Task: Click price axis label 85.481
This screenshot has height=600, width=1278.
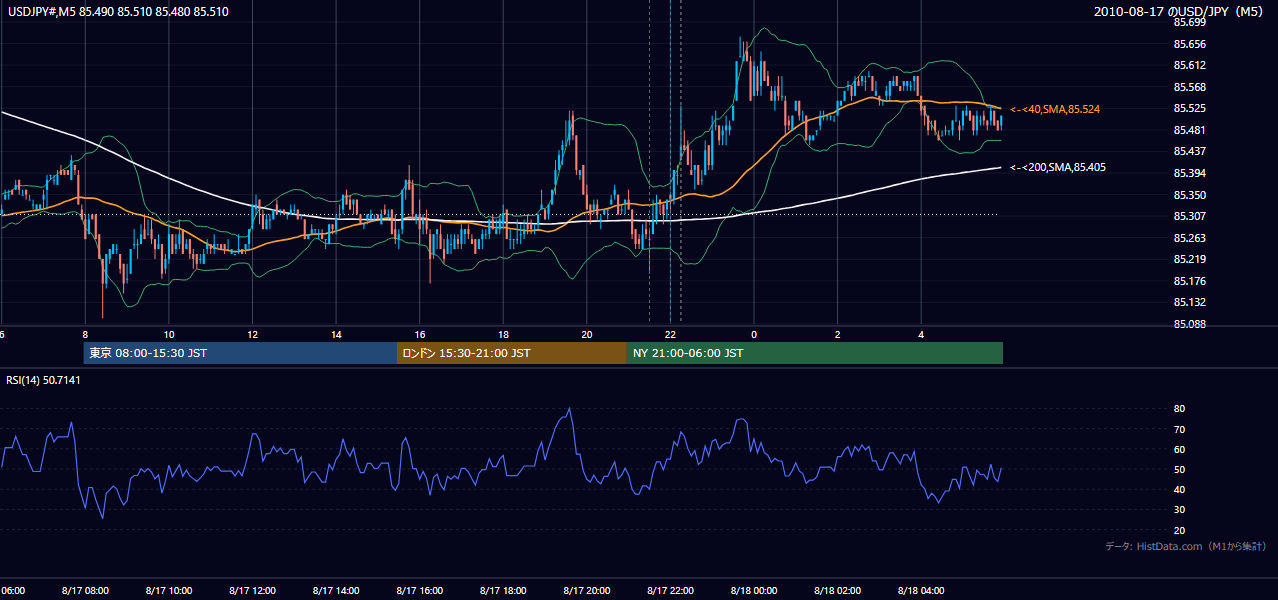Action: [x=1189, y=130]
